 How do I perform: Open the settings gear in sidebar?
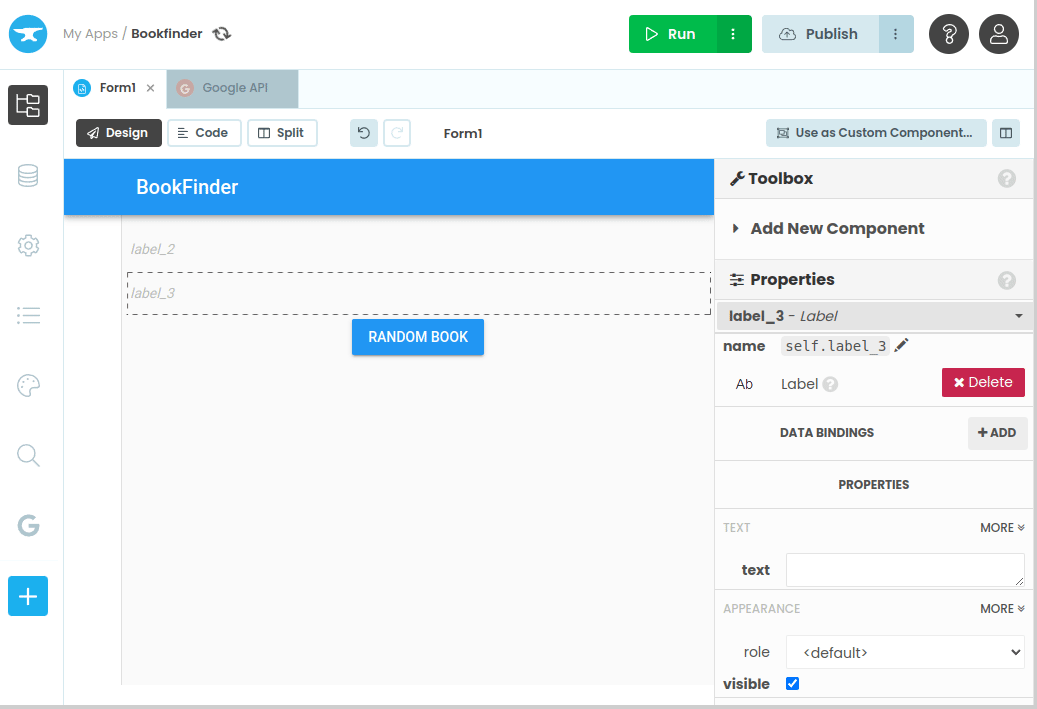(x=28, y=245)
